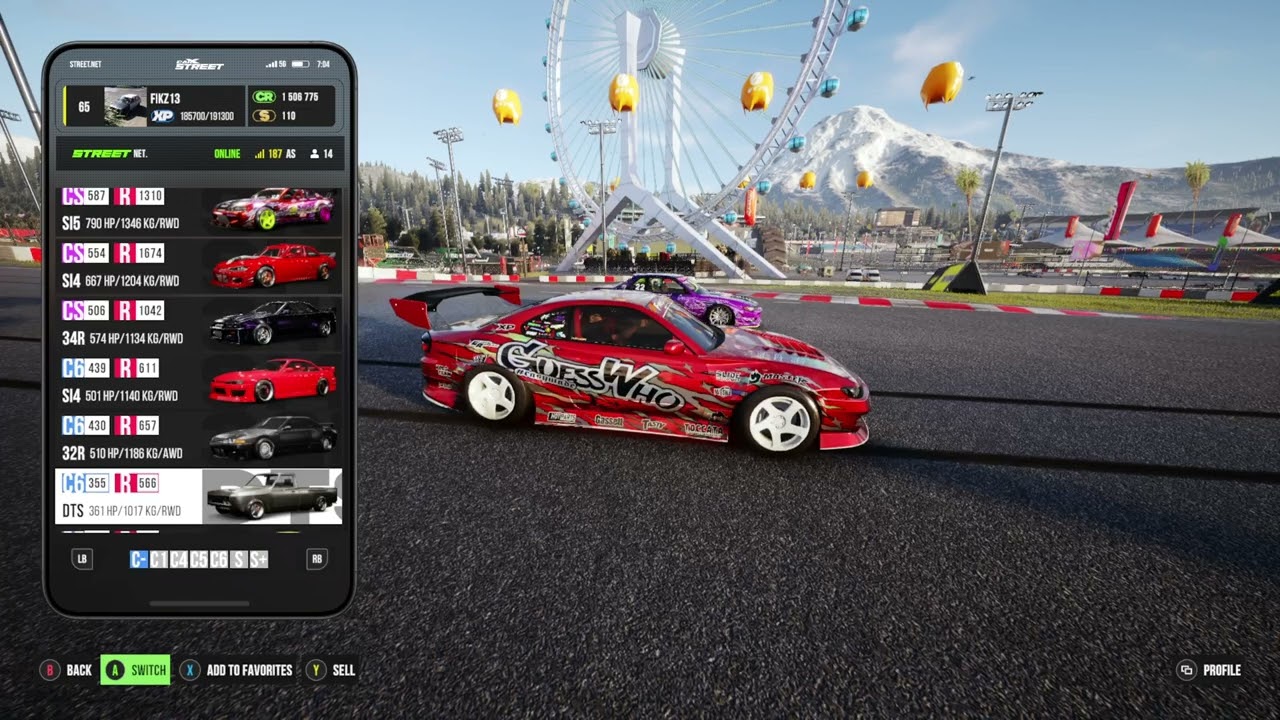1280x720 pixels.
Task: Click the RB next class button
Action: pos(317,559)
